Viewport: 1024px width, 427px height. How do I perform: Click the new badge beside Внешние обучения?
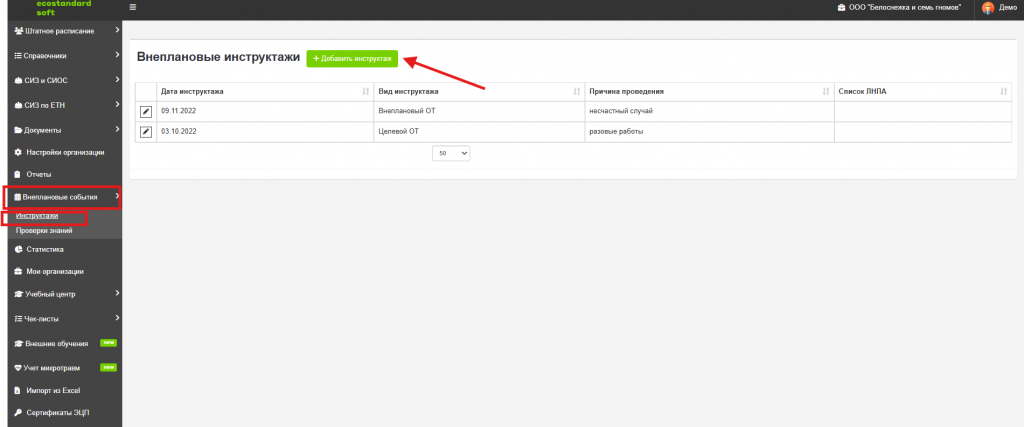pos(108,343)
